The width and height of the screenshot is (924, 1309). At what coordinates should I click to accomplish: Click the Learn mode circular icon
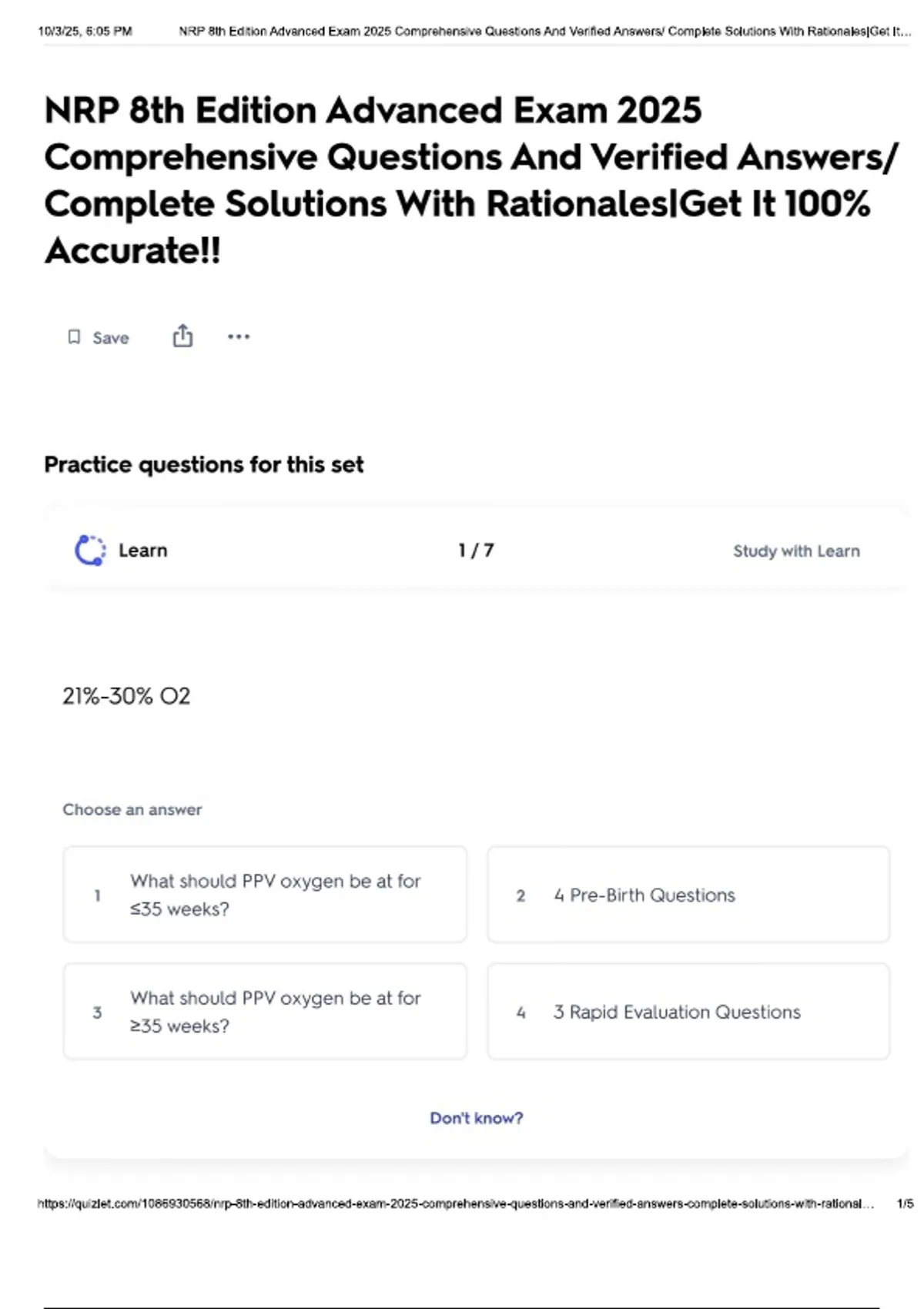[x=90, y=551]
